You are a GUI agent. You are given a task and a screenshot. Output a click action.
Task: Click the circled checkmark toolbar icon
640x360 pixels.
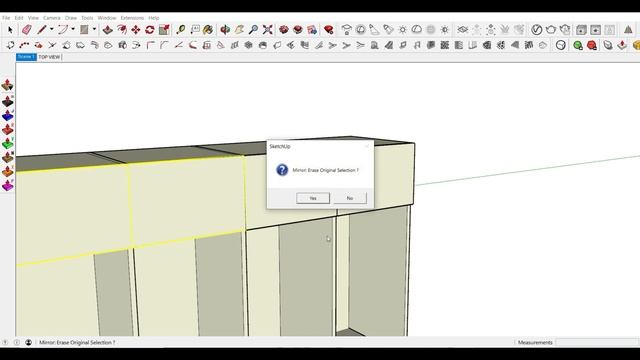point(537,29)
